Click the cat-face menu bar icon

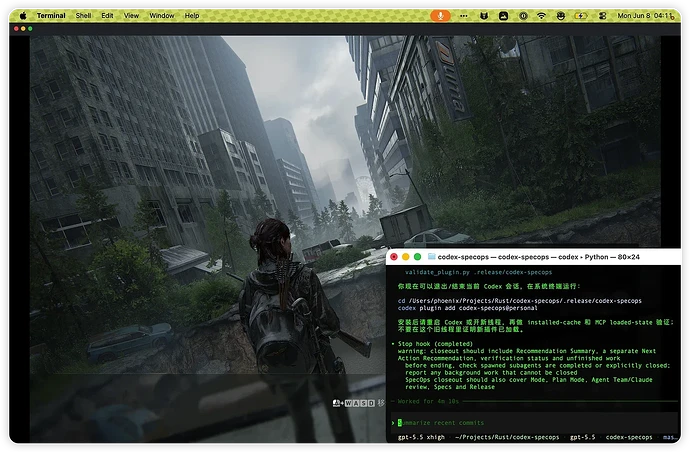pyautogui.click(x=484, y=15)
